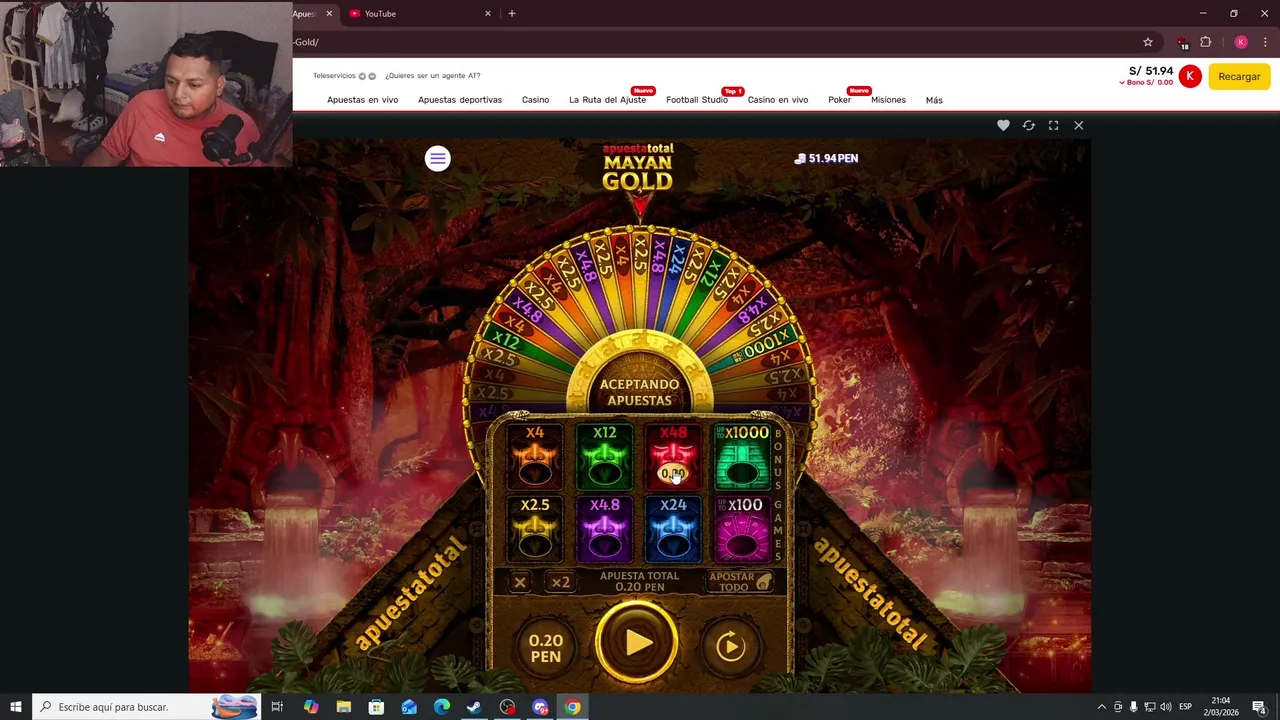Click ¿Quieres ser un agente AT? link
This screenshot has width=1280, height=720.
[x=433, y=76]
